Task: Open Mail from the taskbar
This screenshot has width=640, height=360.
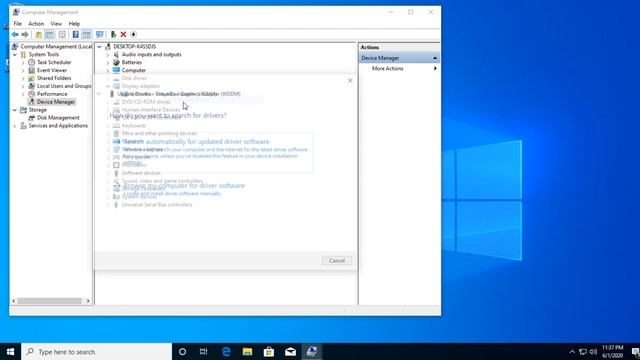Action: (x=290, y=351)
